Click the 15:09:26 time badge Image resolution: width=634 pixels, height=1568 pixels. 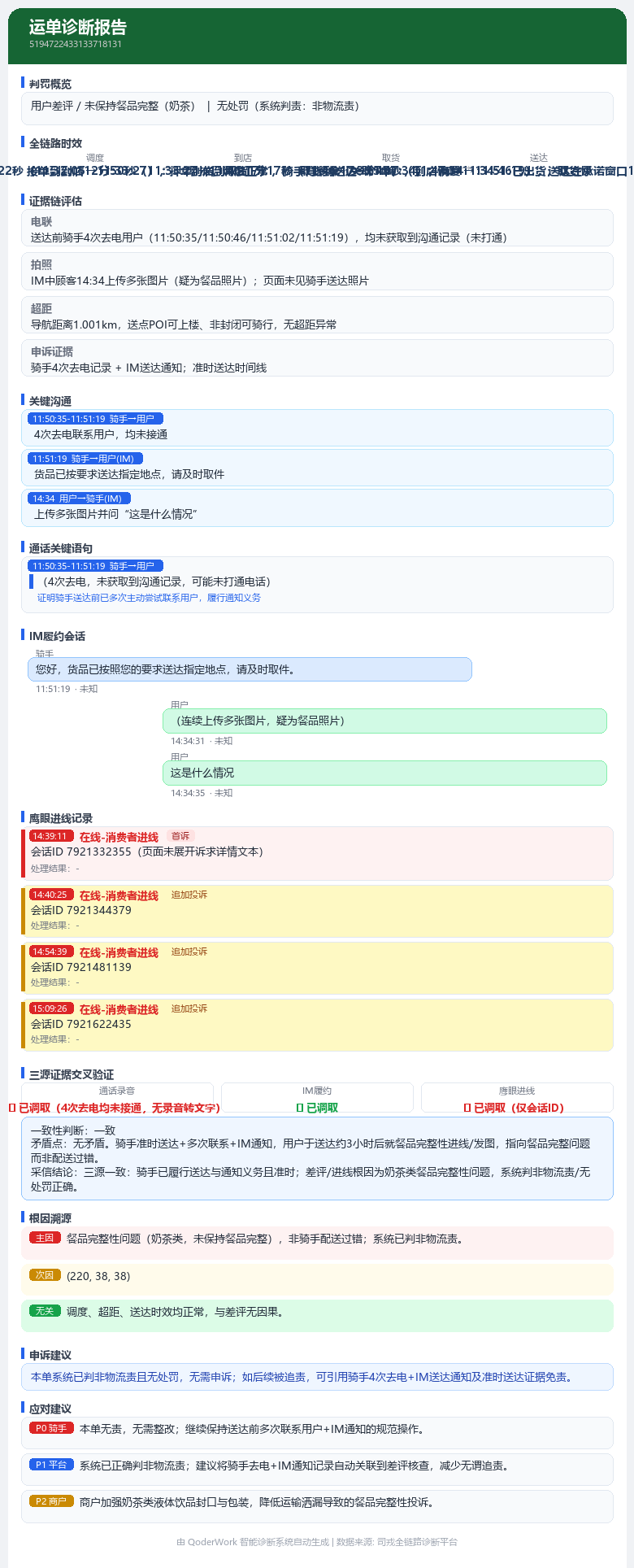click(50, 1008)
